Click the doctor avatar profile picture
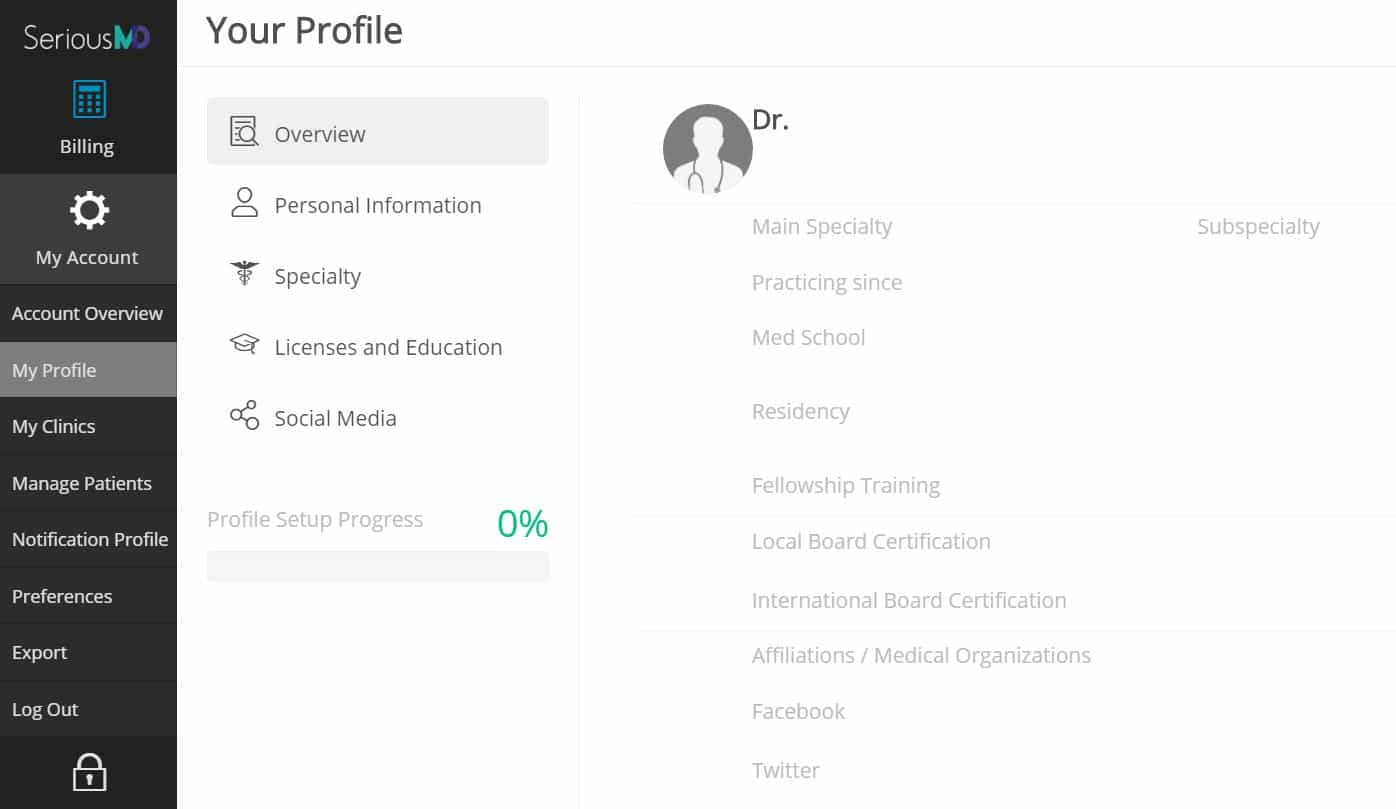The width and height of the screenshot is (1396, 809). [x=707, y=149]
